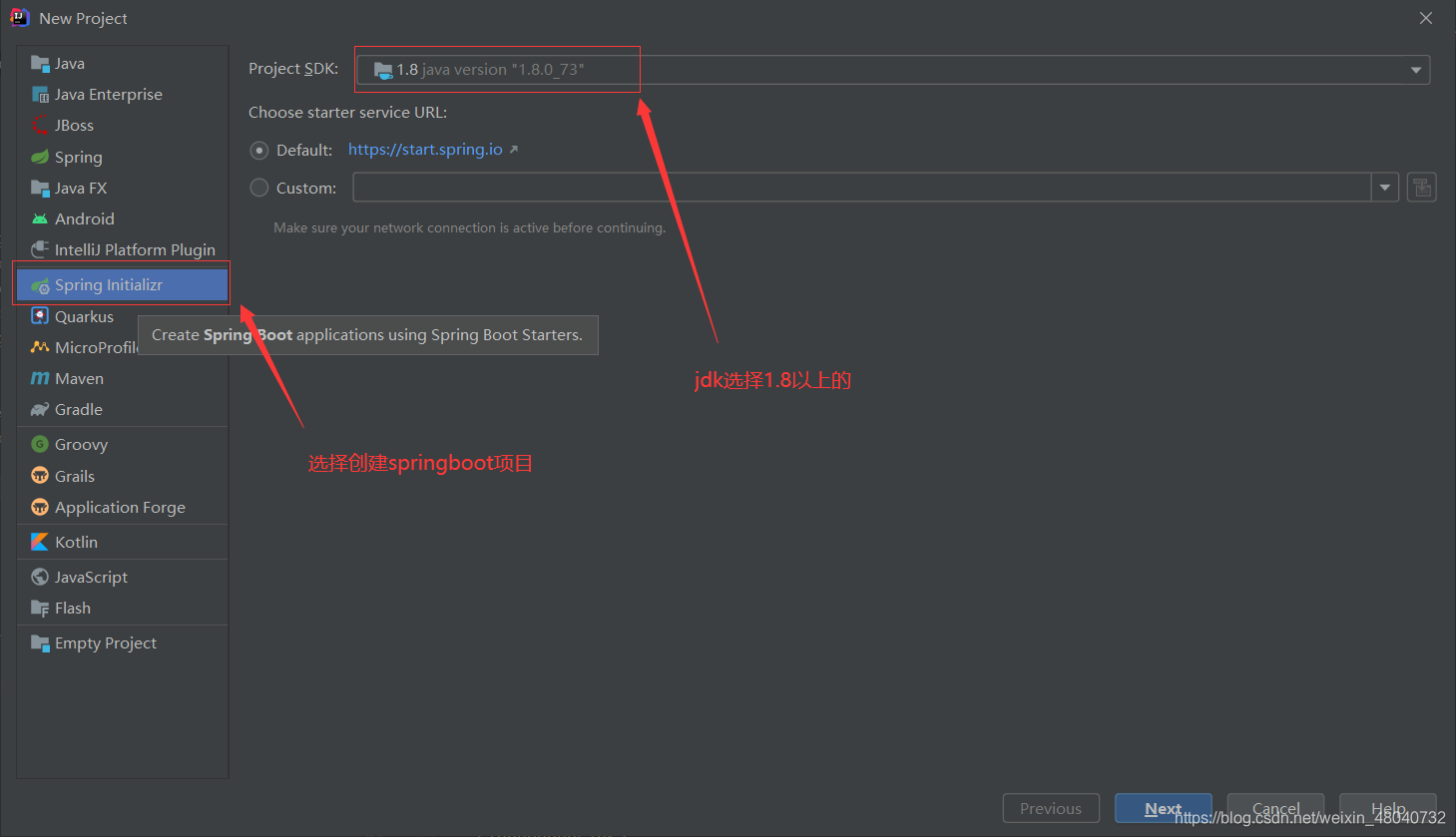Click the Previous button

point(1051,808)
